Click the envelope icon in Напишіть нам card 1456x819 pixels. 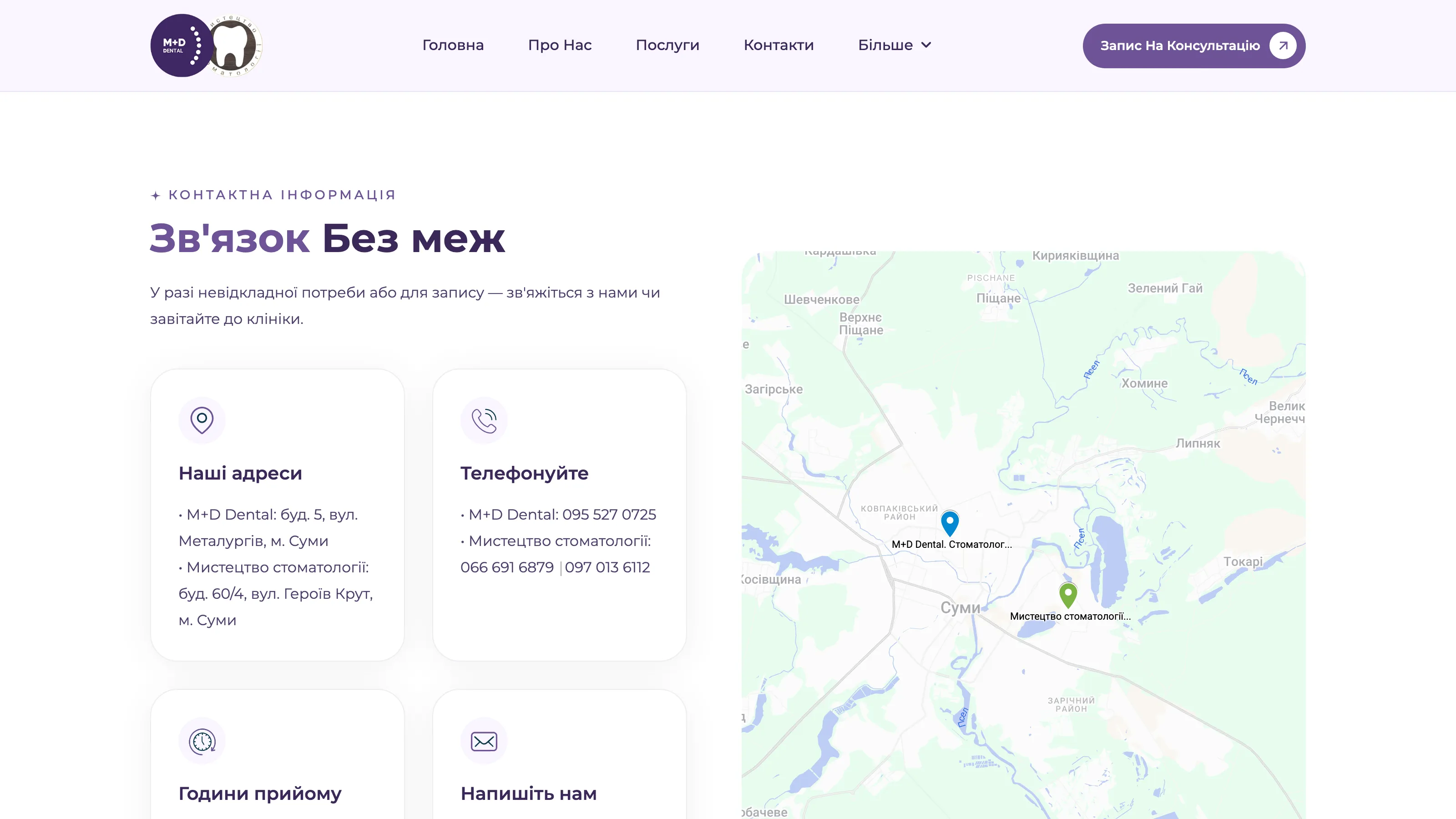(484, 741)
